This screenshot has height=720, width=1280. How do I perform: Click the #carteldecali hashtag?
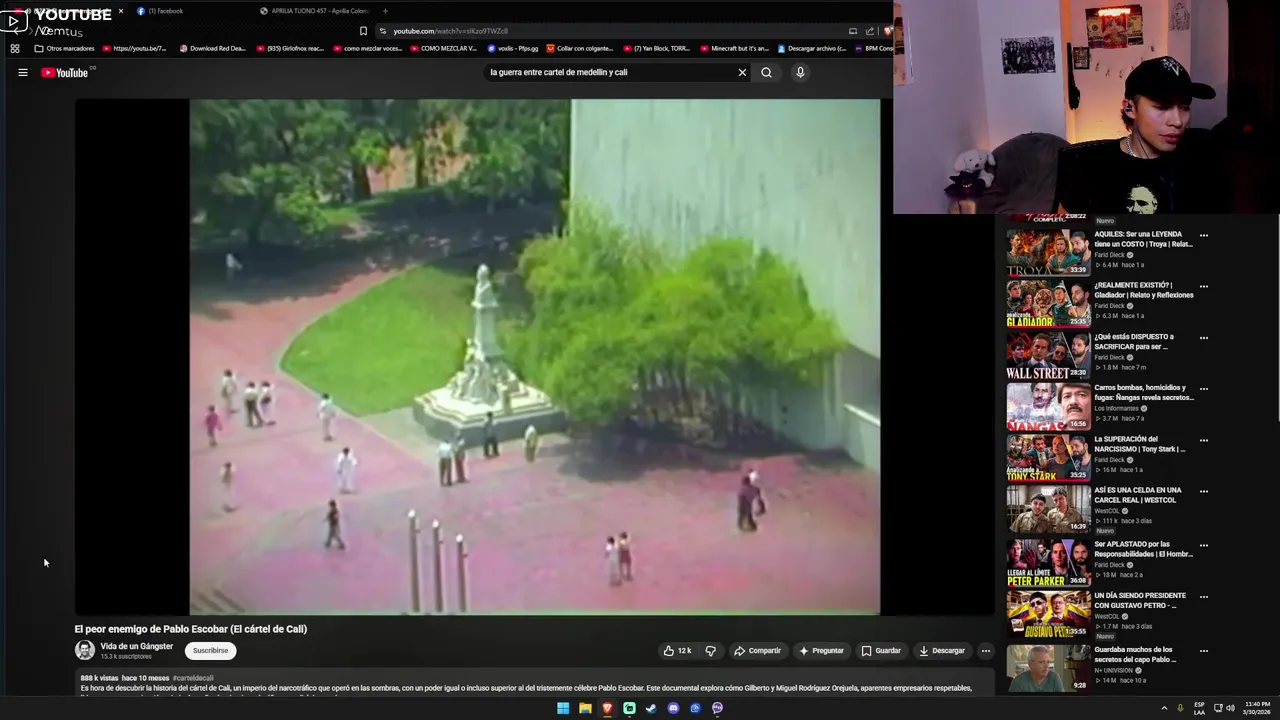[x=193, y=678]
